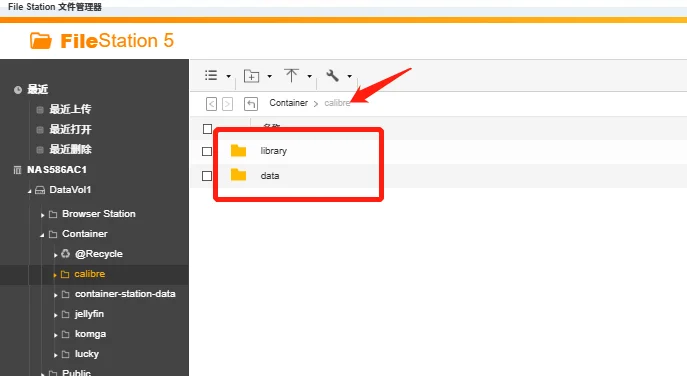Select the jellyfin folder in tree

click(x=89, y=314)
